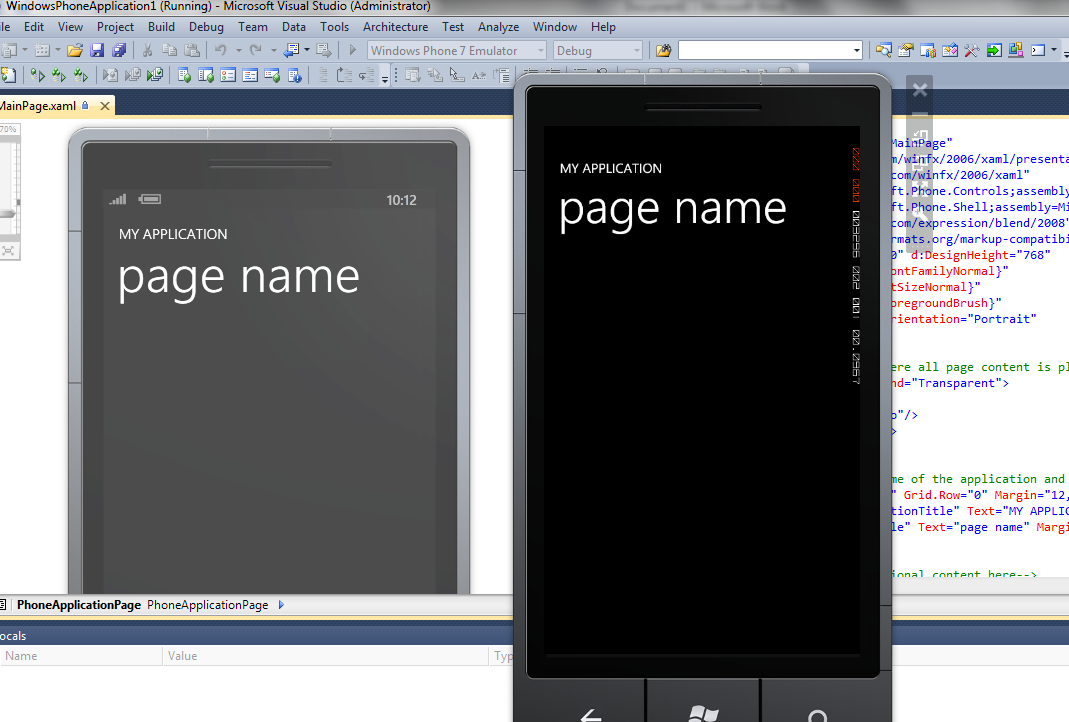Click the Save All icon
Screen dimensions: 1069x722
119,50
